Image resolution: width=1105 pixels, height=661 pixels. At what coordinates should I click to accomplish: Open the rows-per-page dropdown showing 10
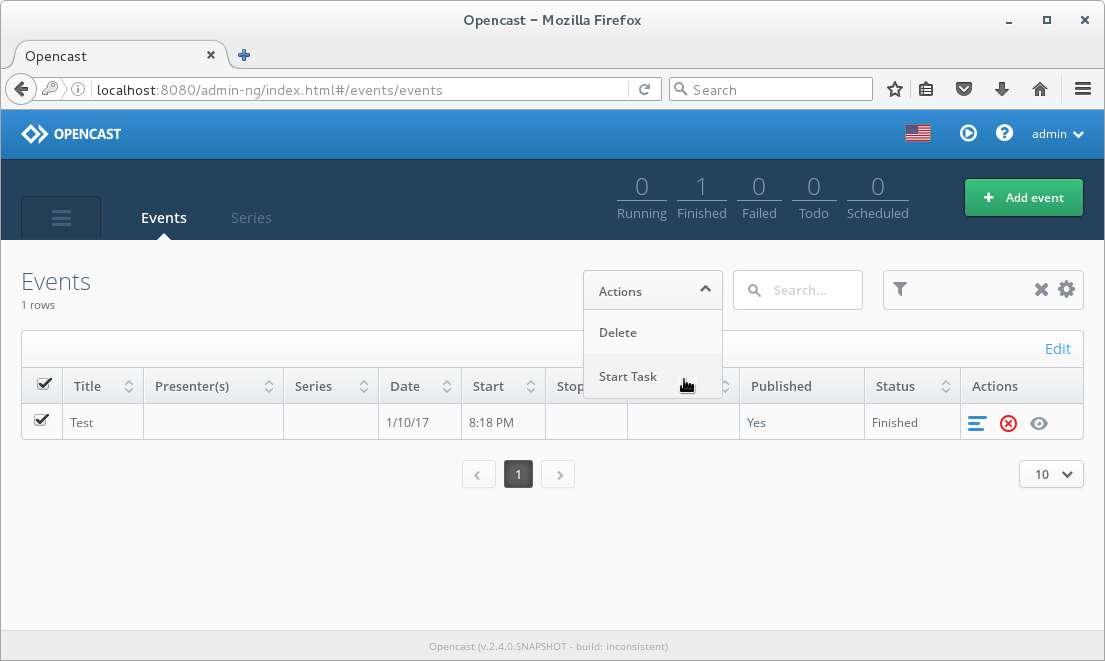(1051, 474)
